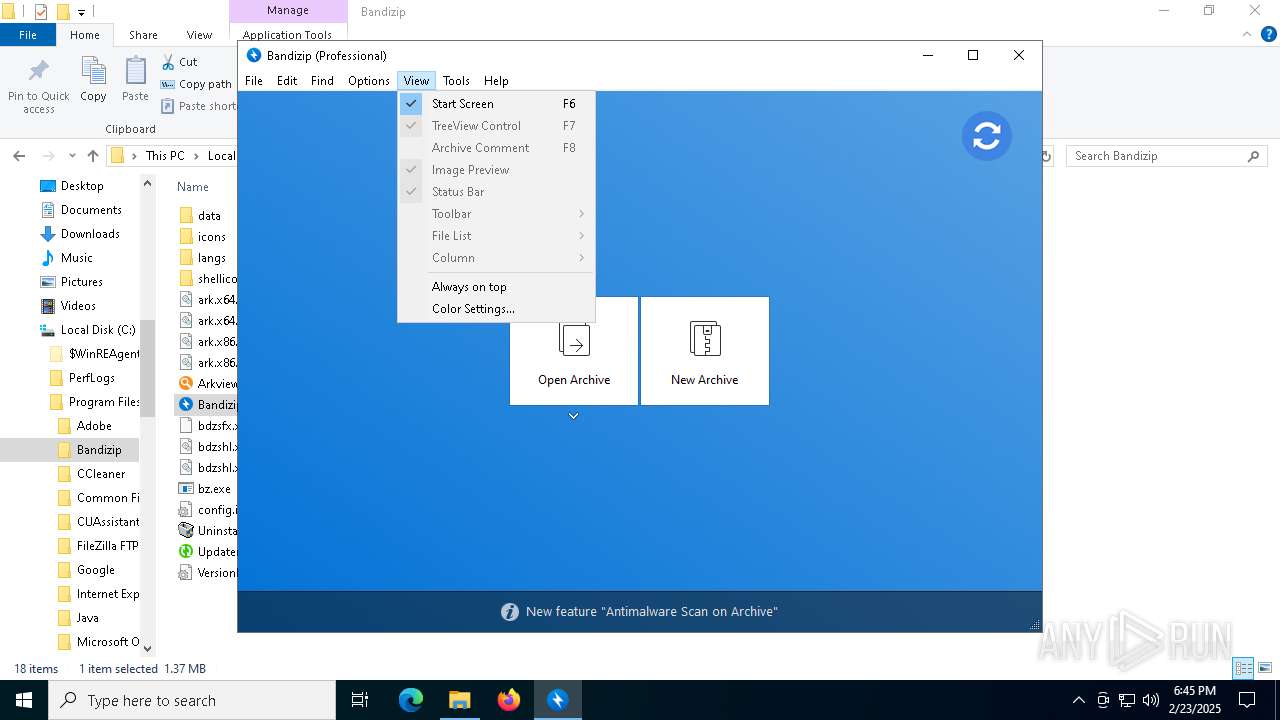The image size is (1280, 720).
Task: Collapse the Explorer ribbon chevron
Action: coord(1246,35)
